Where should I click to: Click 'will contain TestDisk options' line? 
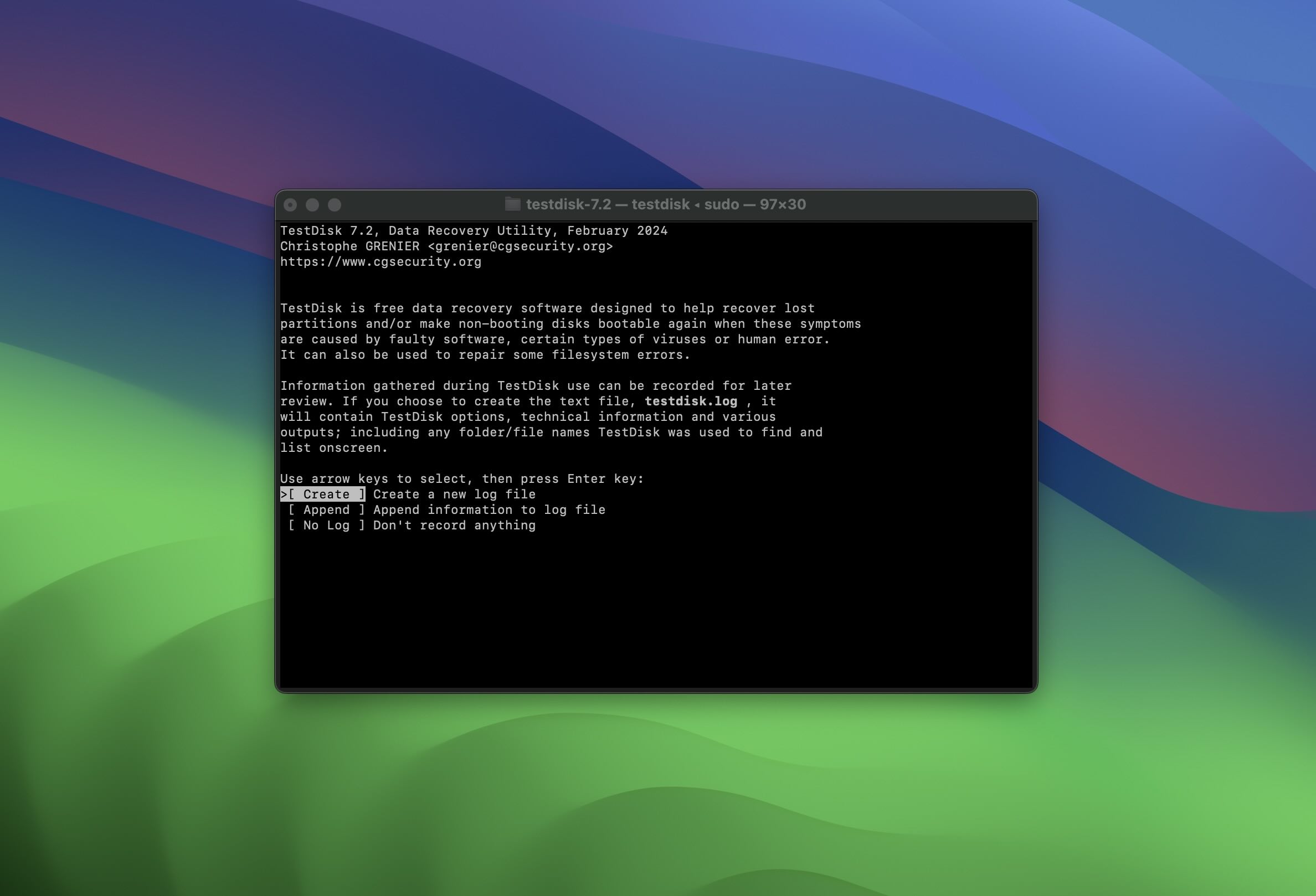528,417
